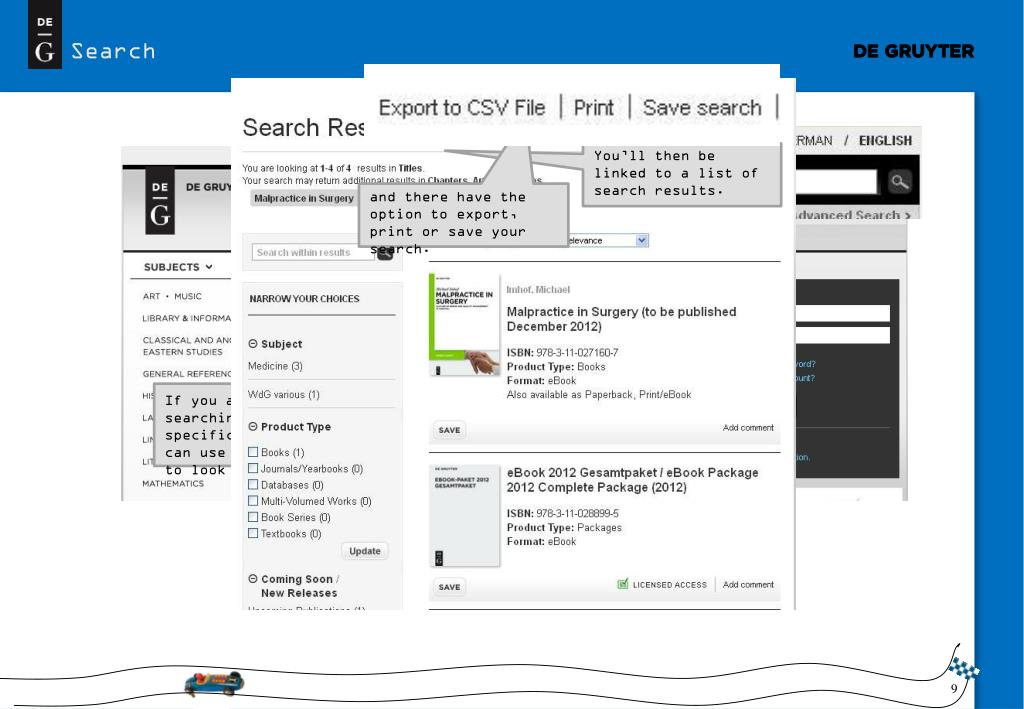Click the De Gruyter DG logo in slide header
The image size is (1024, 709).
click(44, 35)
